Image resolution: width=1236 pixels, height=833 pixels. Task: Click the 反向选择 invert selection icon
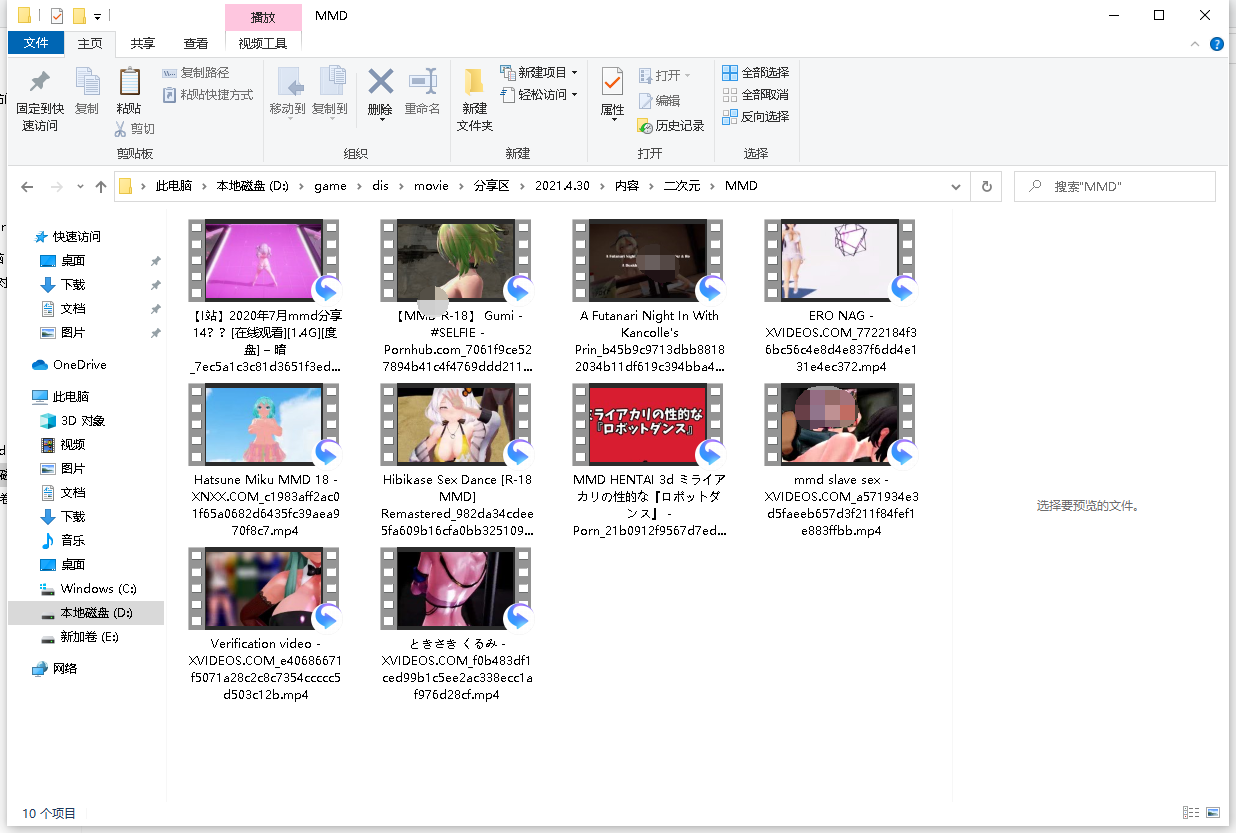click(729, 116)
